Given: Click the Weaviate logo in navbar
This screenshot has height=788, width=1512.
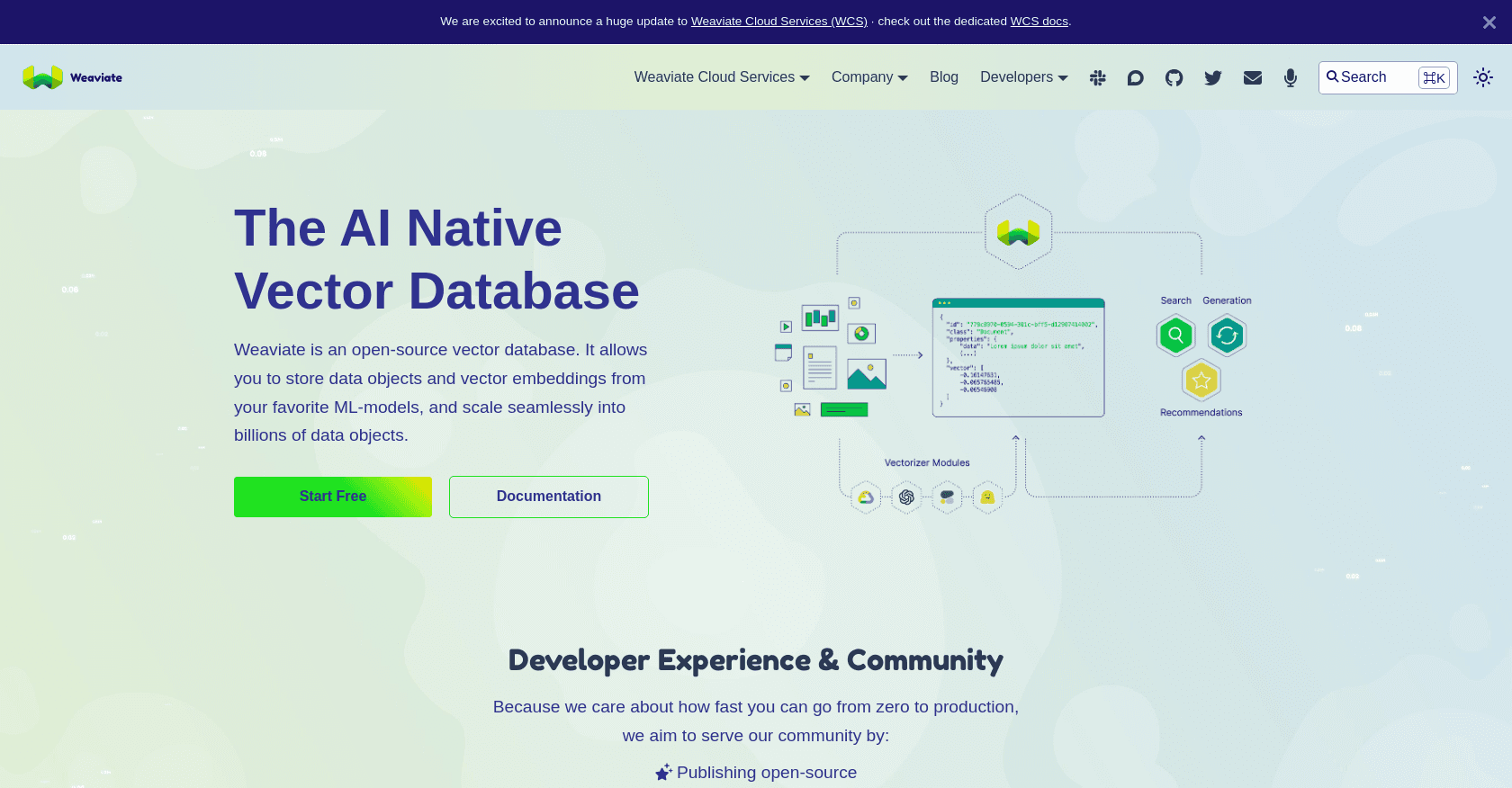Looking at the screenshot, I should [73, 77].
